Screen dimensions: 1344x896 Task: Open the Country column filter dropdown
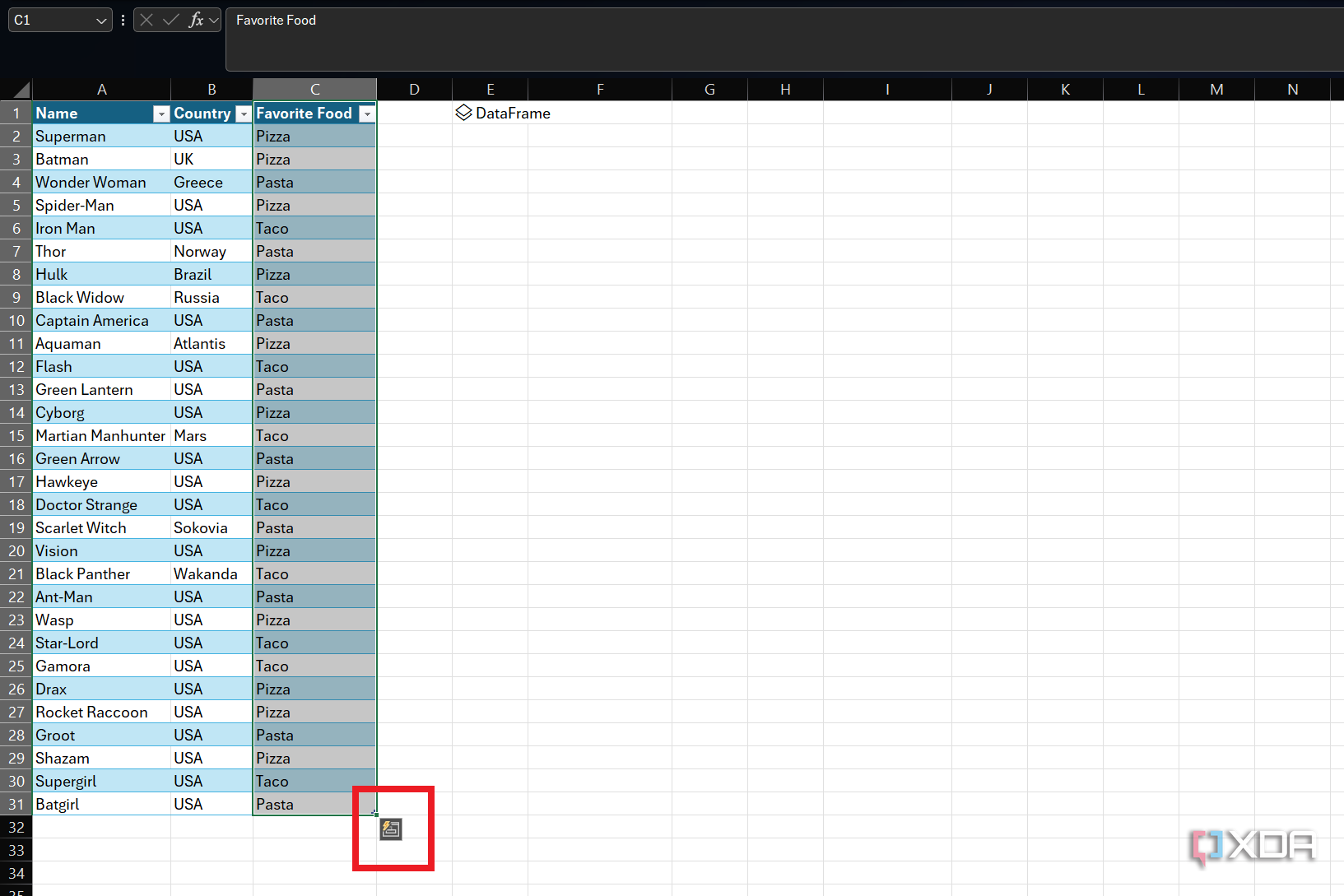pos(243,114)
